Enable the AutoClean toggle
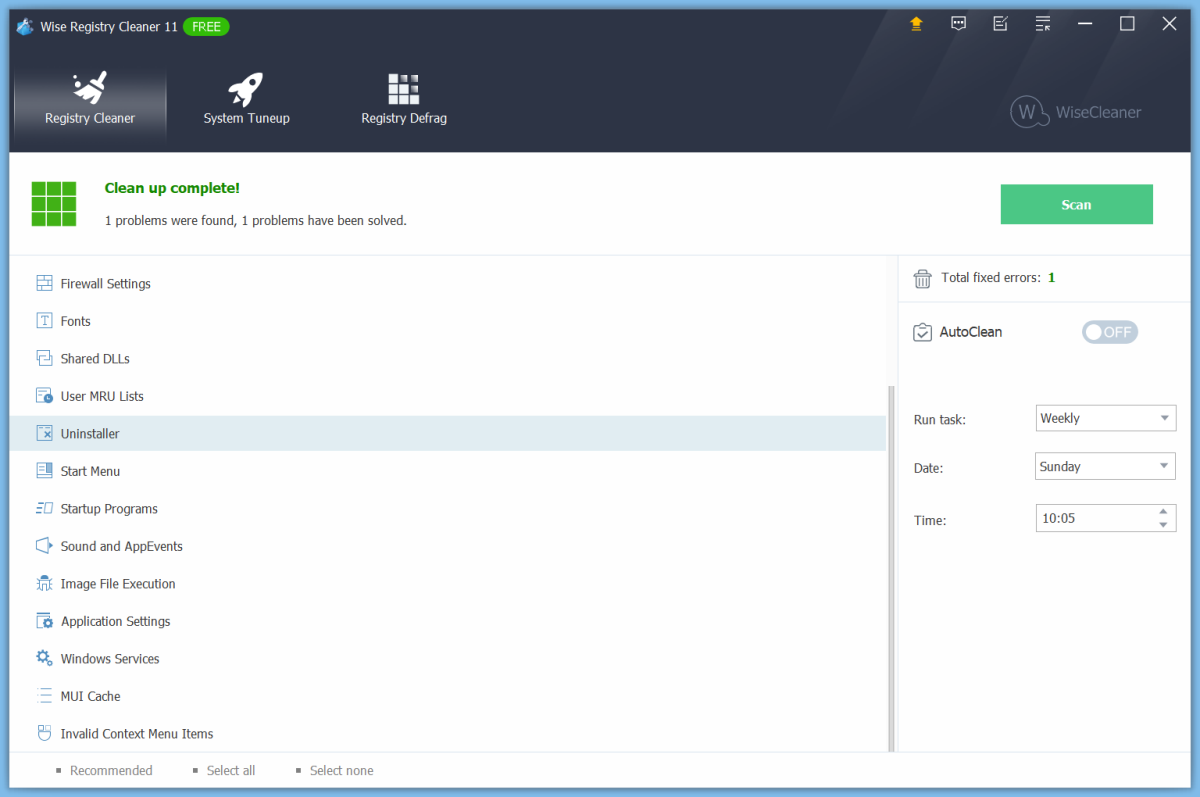This screenshot has height=797, width=1200. tap(1109, 331)
